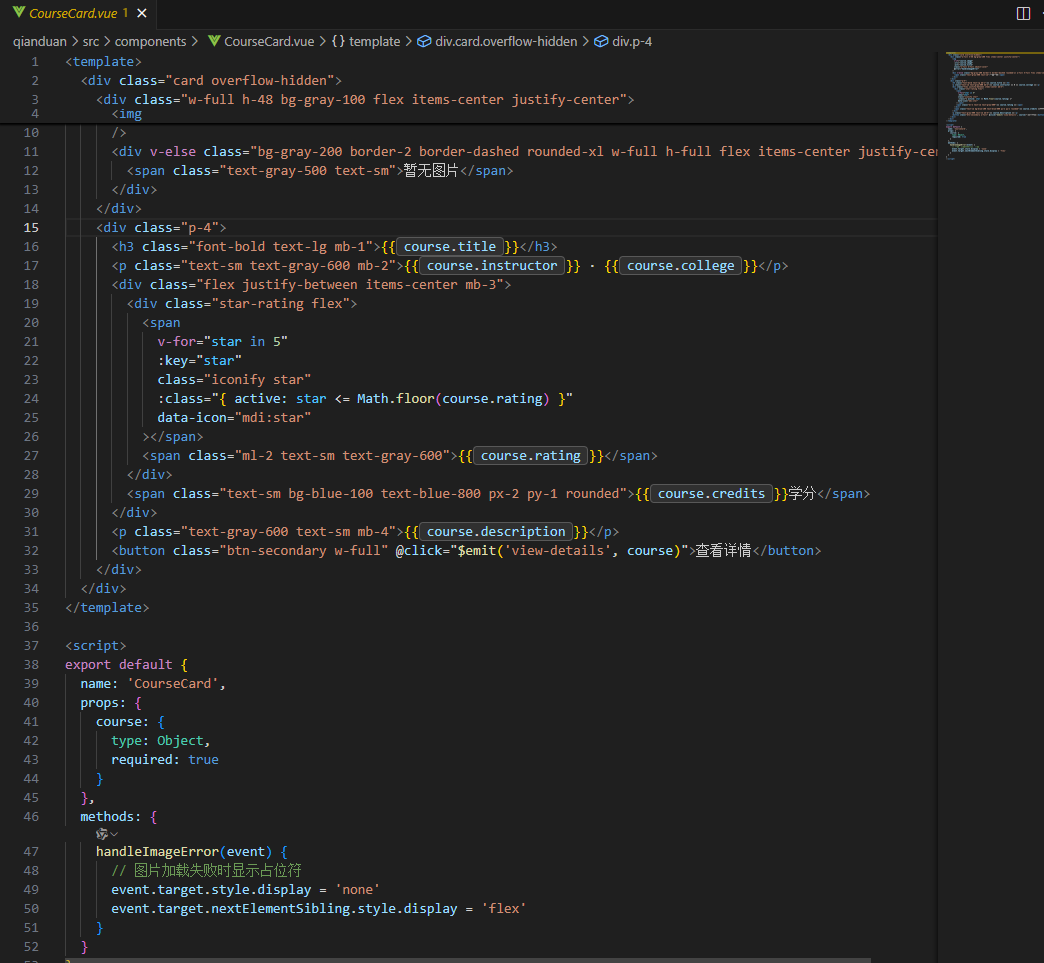This screenshot has width=1044, height=963.
Task: Click the highlighted course.credits expression
Action: coord(711,493)
